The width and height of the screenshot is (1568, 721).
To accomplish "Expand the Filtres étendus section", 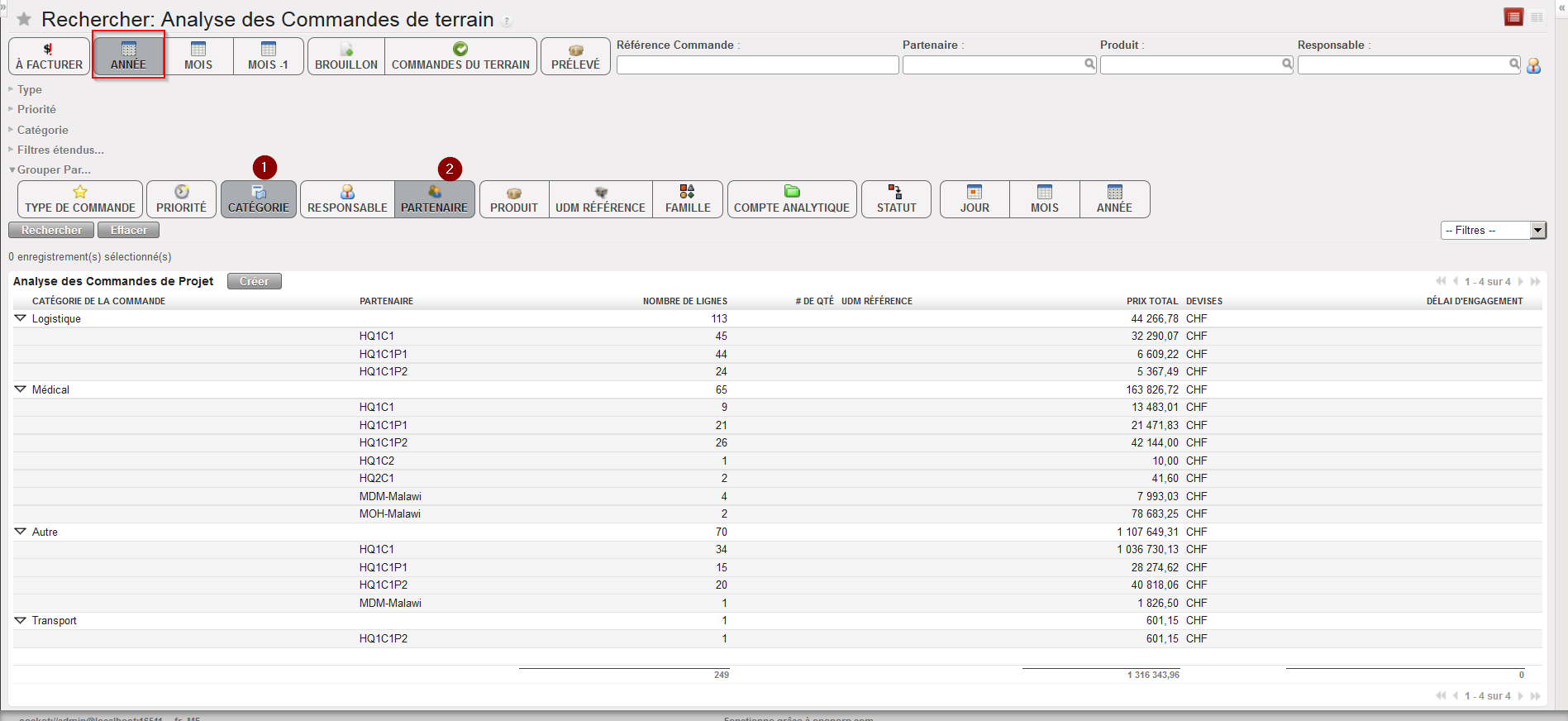I will point(60,150).
